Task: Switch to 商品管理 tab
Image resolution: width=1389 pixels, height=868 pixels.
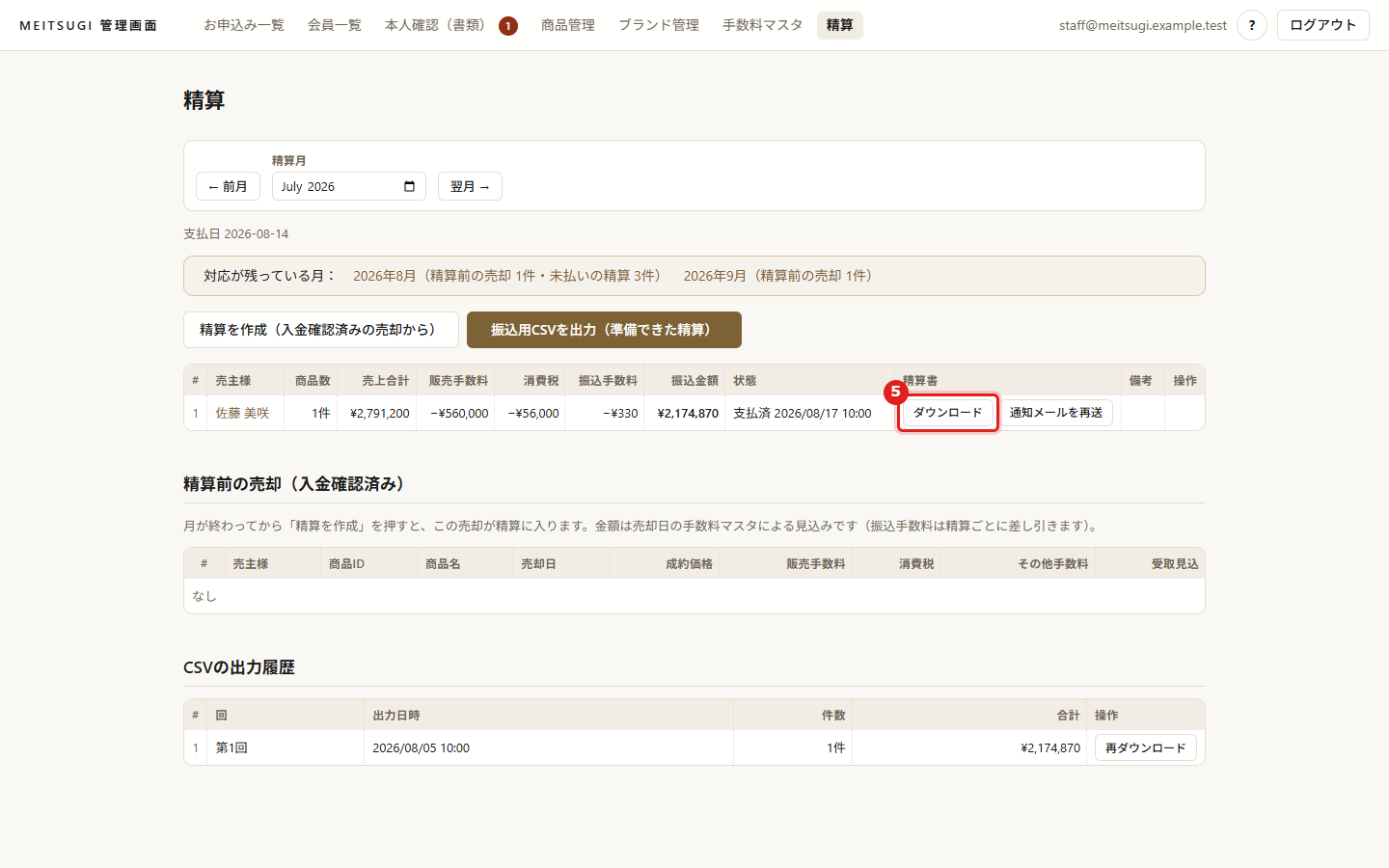Action: pyautogui.click(x=568, y=25)
